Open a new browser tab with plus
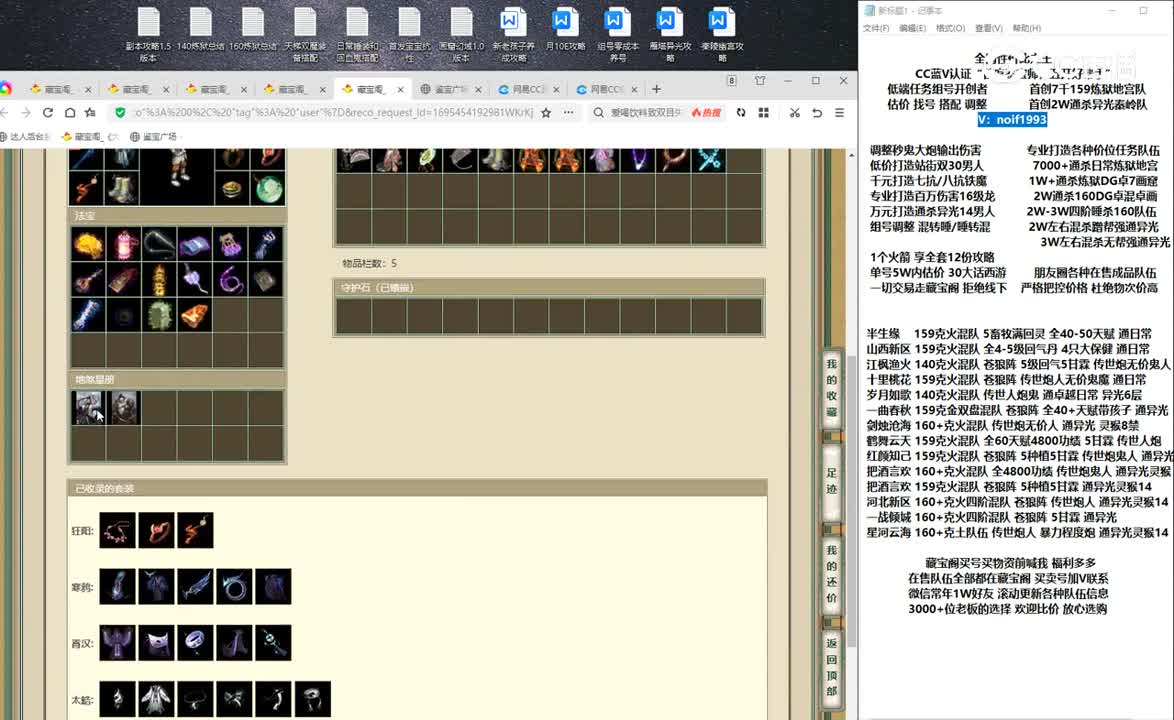This screenshot has height=720, width=1174. point(657,89)
